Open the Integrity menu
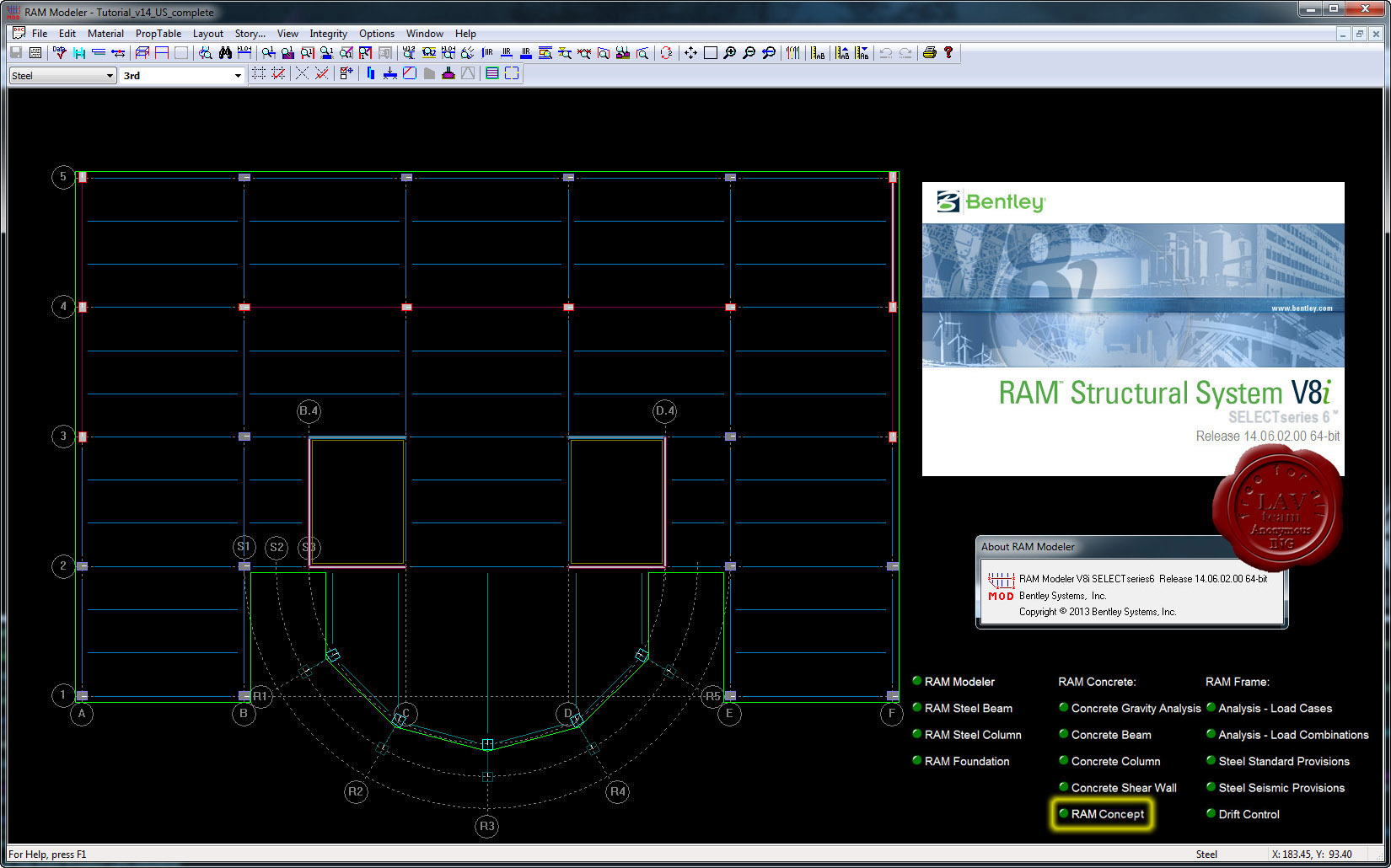 [328, 34]
